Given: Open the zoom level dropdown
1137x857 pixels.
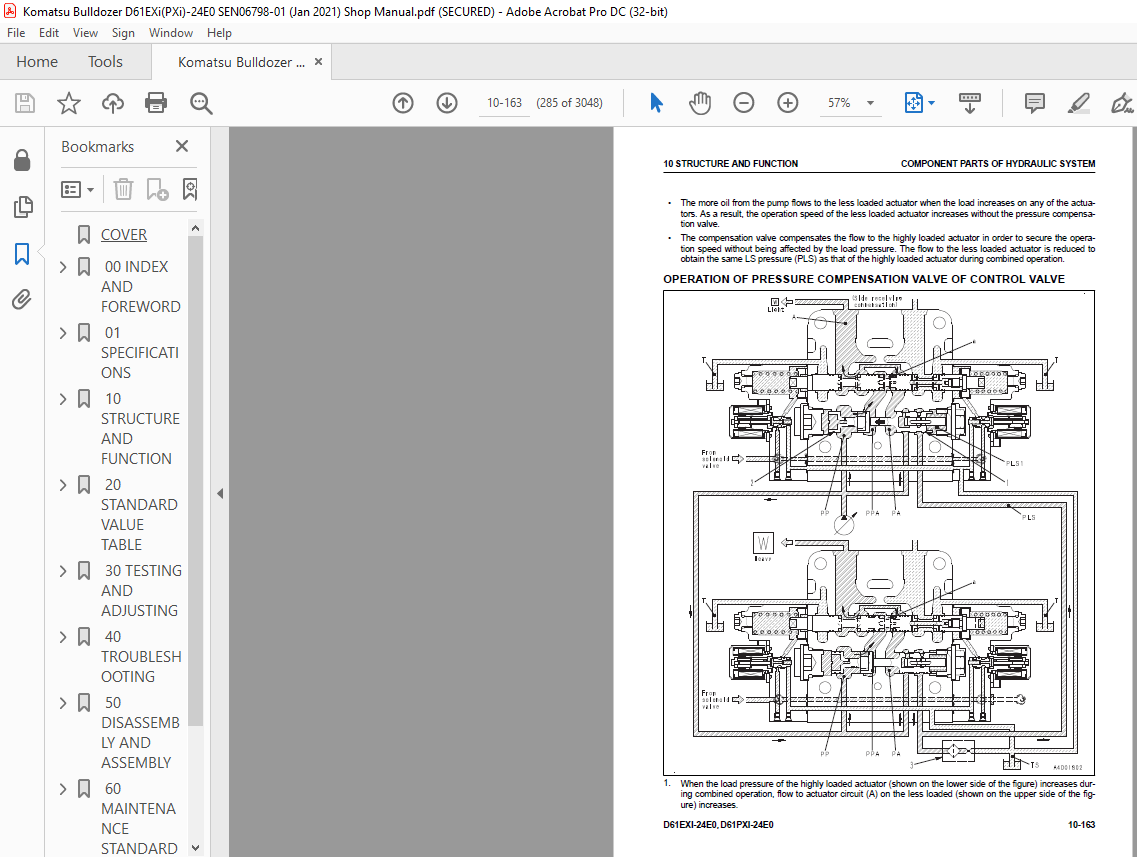Looking at the screenshot, I should pyautogui.click(x=870, y=103).
